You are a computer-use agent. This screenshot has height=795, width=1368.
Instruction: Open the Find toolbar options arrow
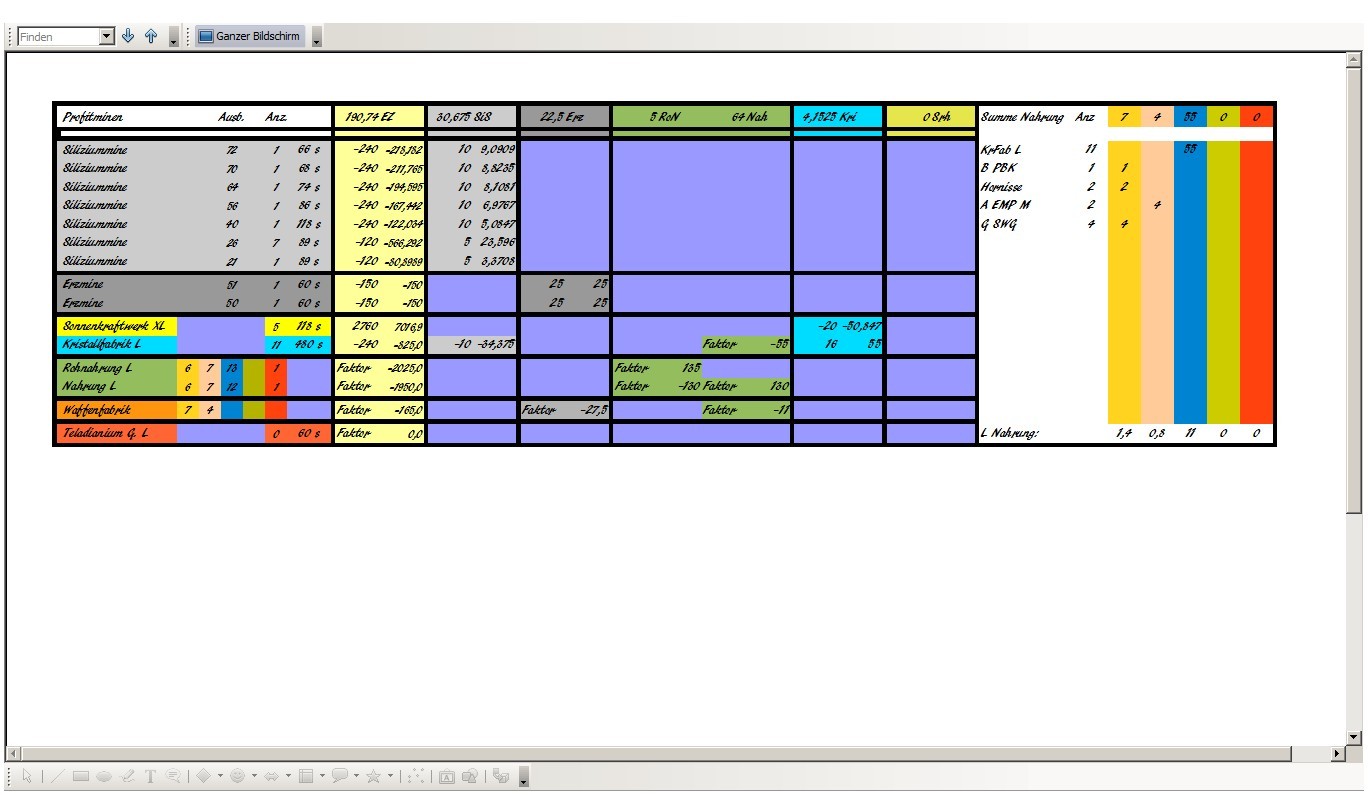174,38
